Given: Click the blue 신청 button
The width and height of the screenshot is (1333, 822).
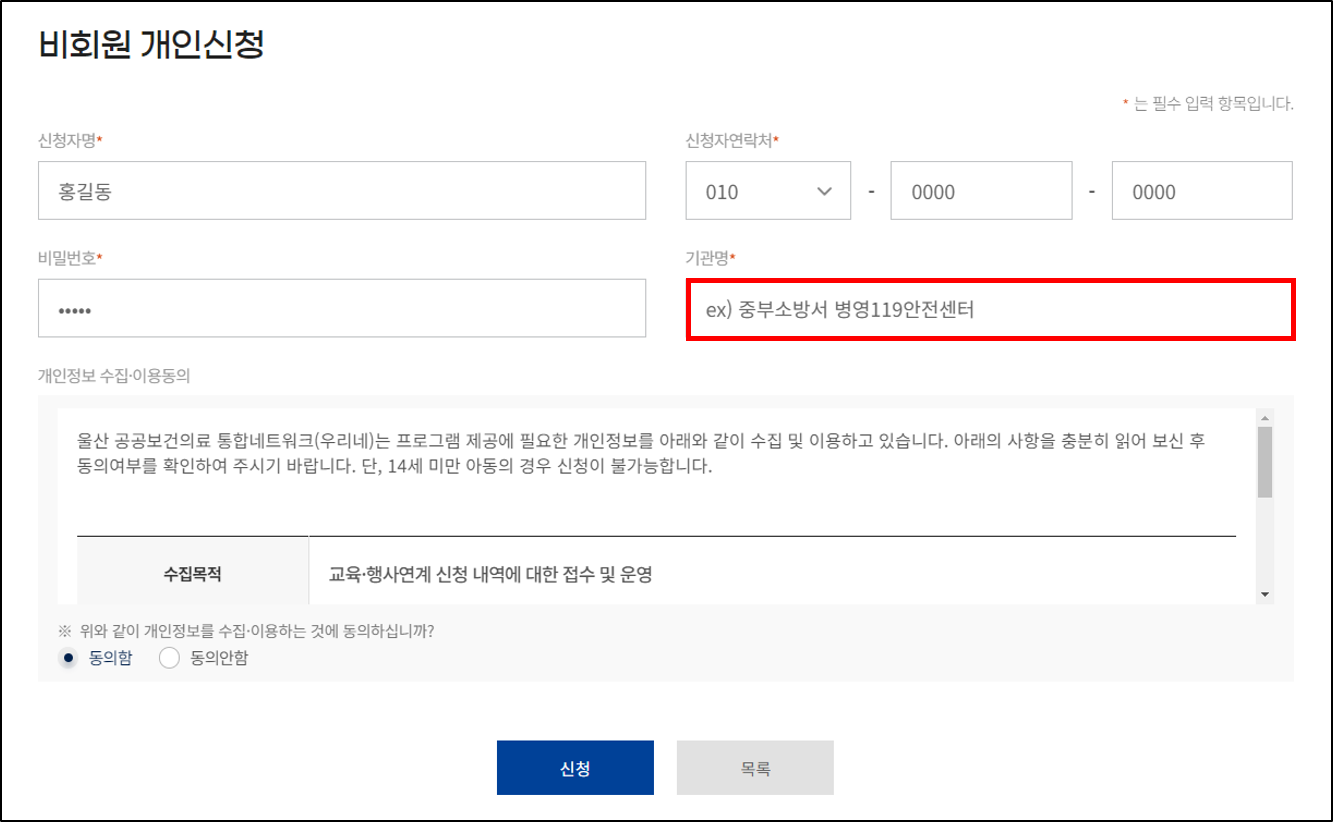Looking at the screenshot, I should 575,768.
